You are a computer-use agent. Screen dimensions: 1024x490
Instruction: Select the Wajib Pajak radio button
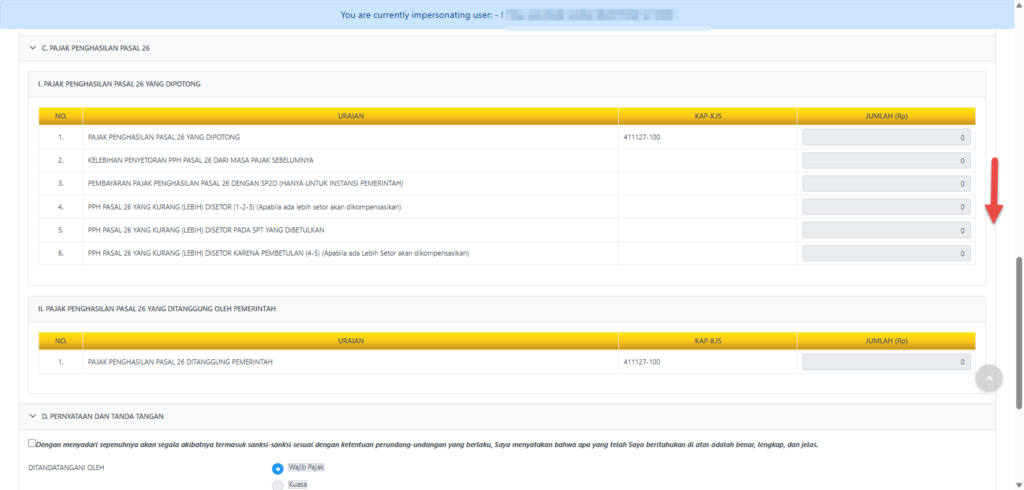pyautogui.click(x=277, y=468)
